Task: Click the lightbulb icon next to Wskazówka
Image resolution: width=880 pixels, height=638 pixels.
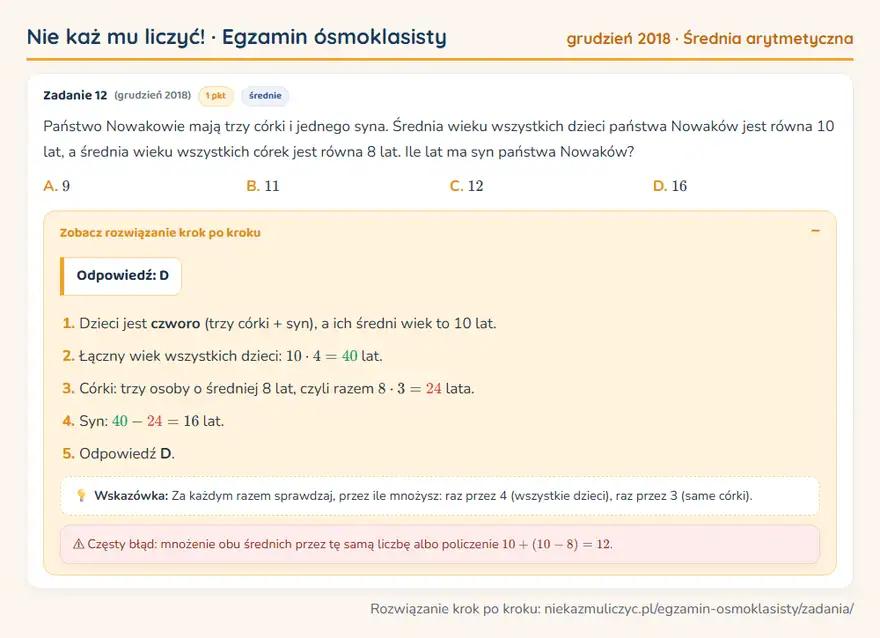Action: coord(81,495)
